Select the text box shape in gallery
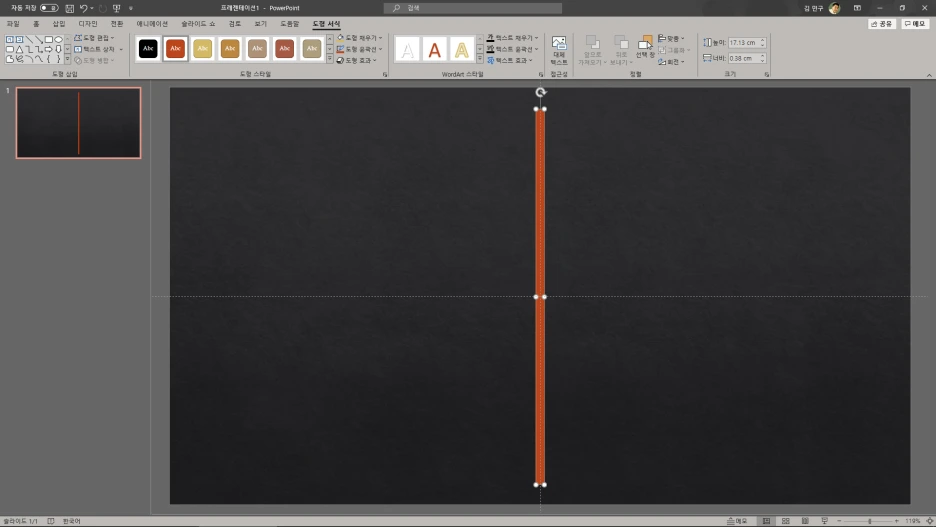This screenshot has width=936, height=527. pos(10,39)
